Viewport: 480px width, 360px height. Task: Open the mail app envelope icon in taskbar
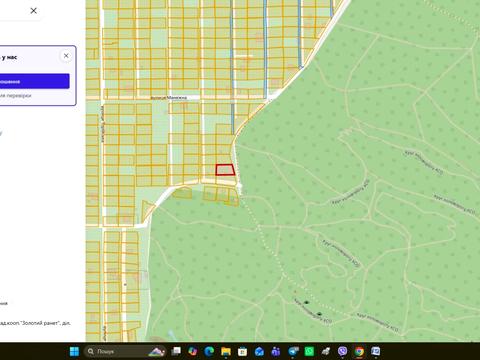pyautogui.click(x=259, y=351)
